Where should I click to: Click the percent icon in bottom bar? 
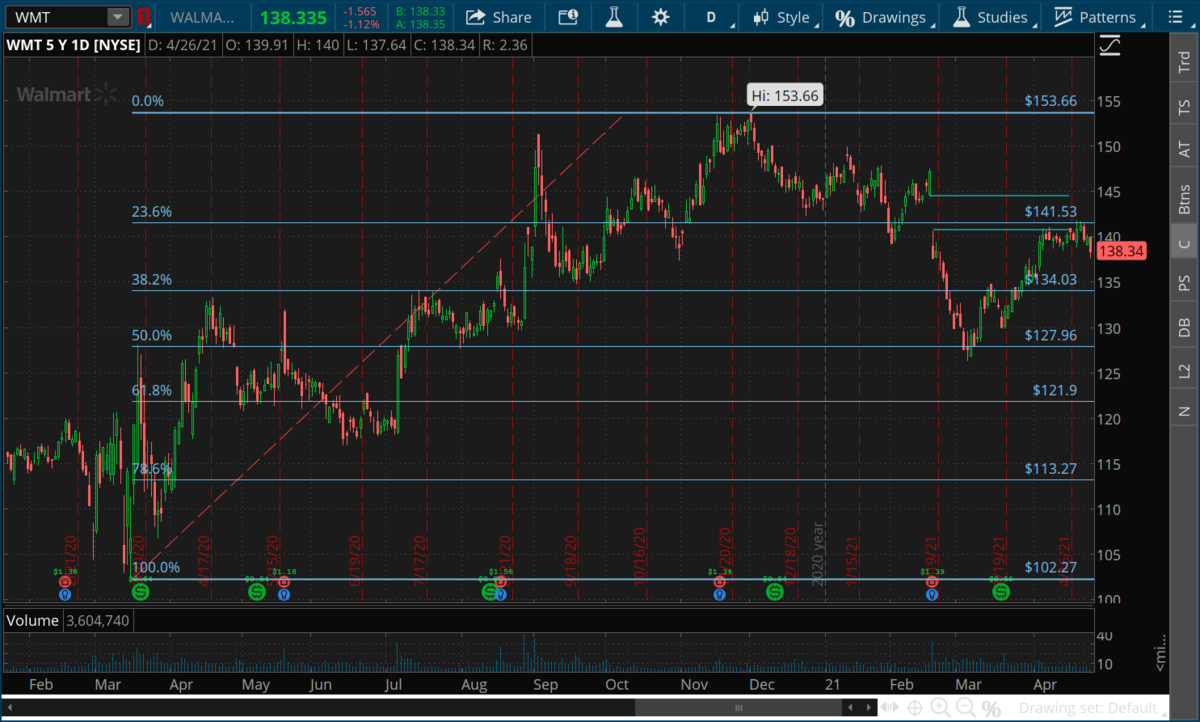point(992,707)
